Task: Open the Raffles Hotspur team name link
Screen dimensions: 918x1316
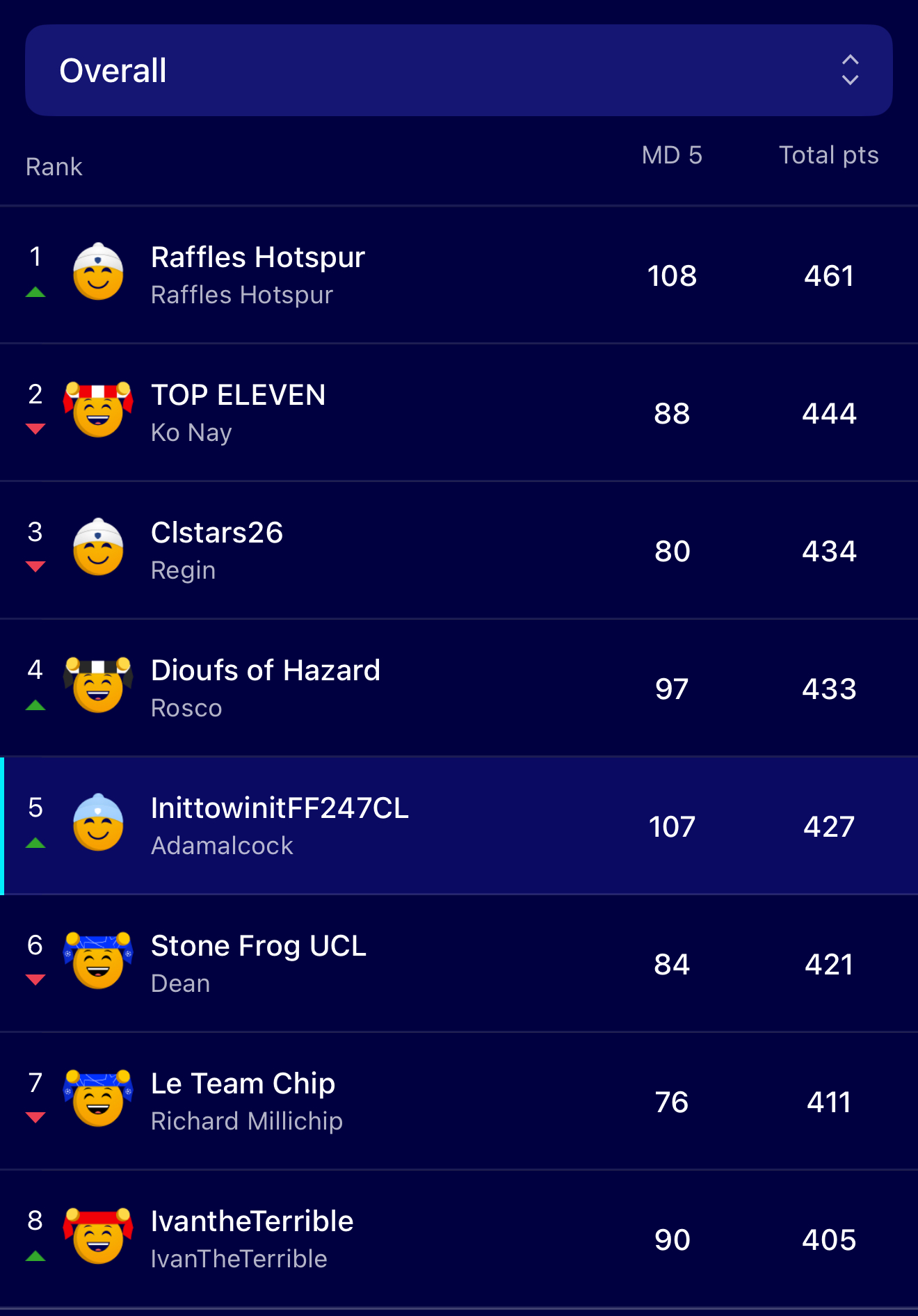Action: coord(258,257)
